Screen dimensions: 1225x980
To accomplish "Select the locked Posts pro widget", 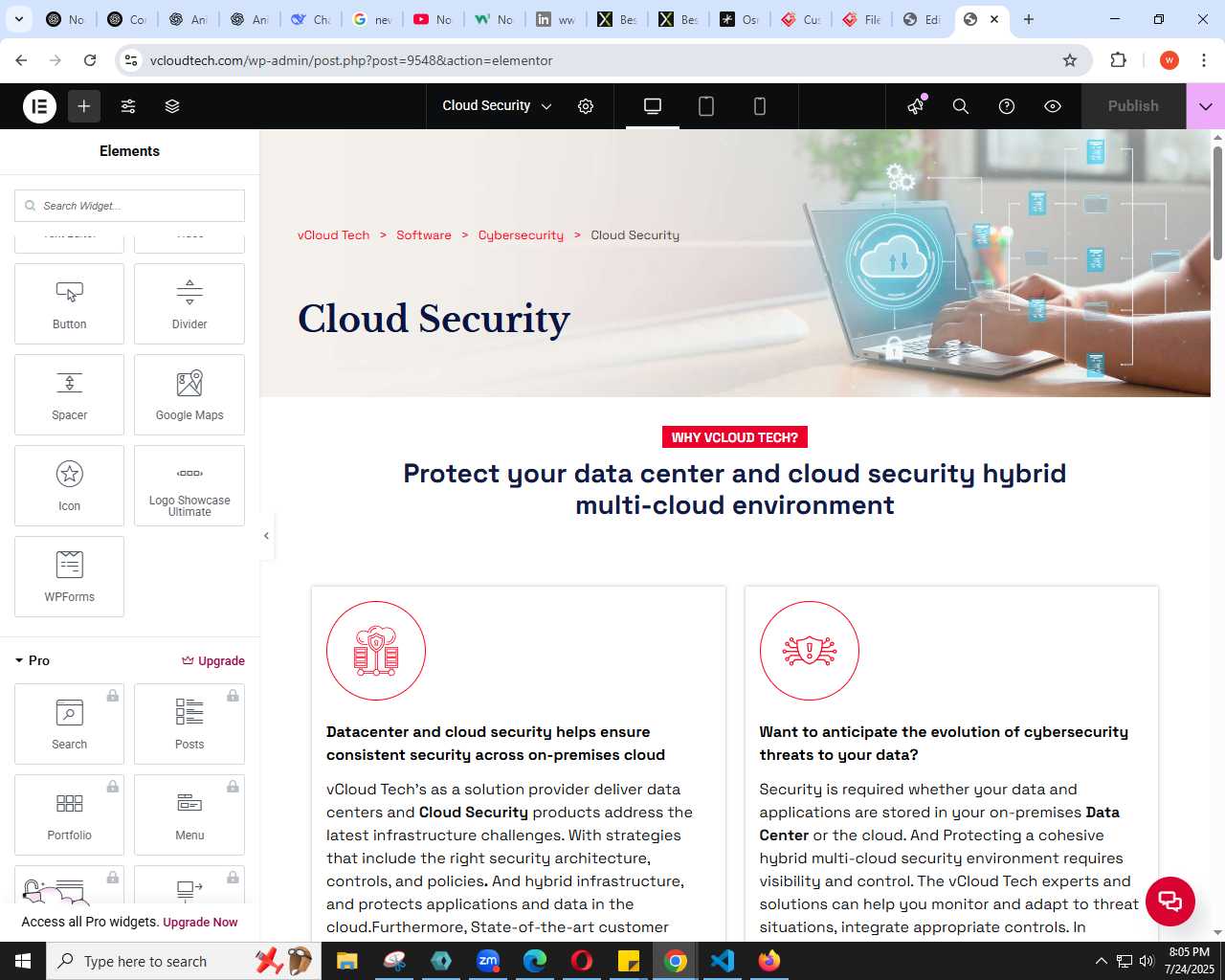I will 189,724.
